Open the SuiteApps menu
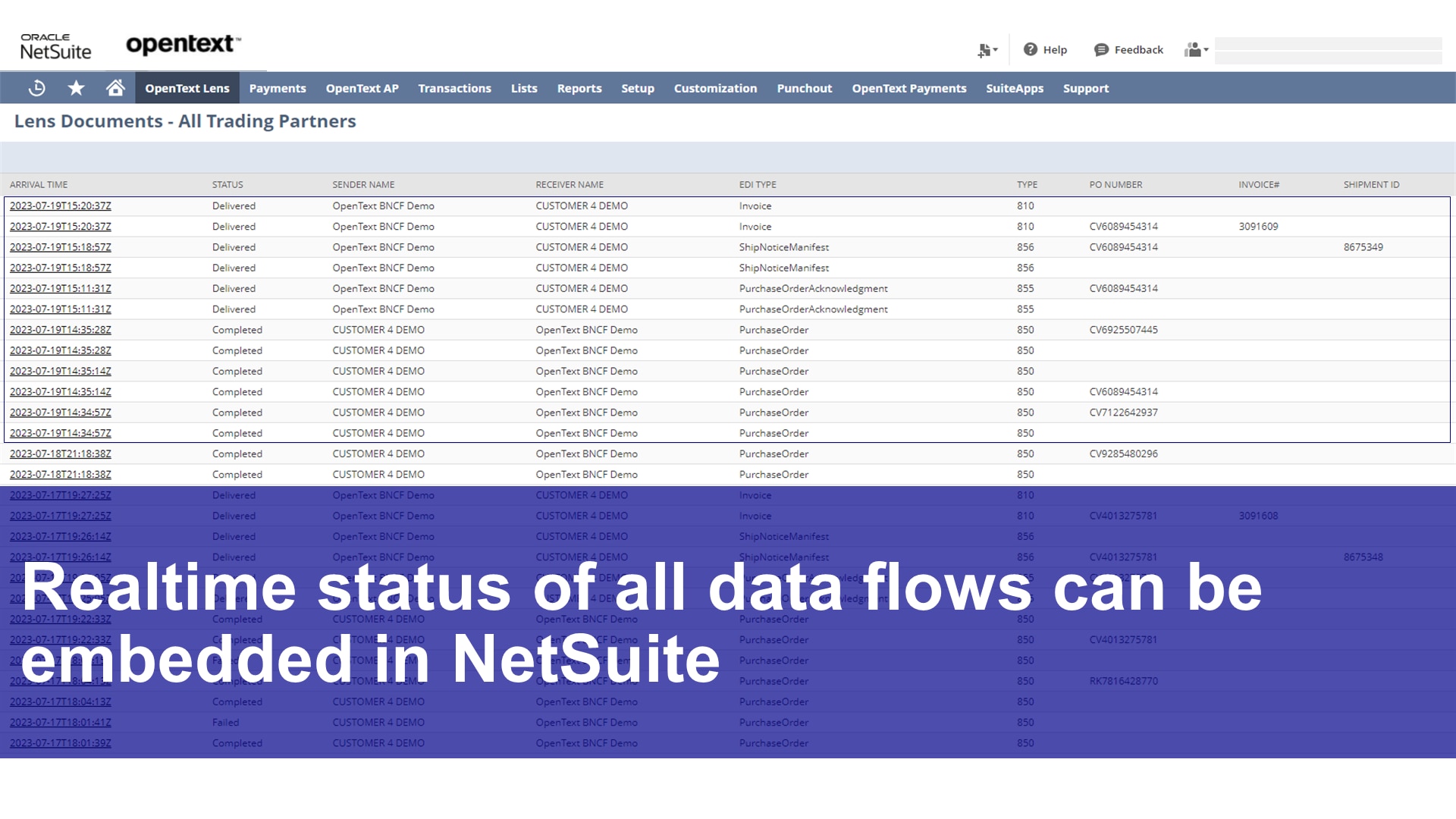 (x=1015, y=88)
